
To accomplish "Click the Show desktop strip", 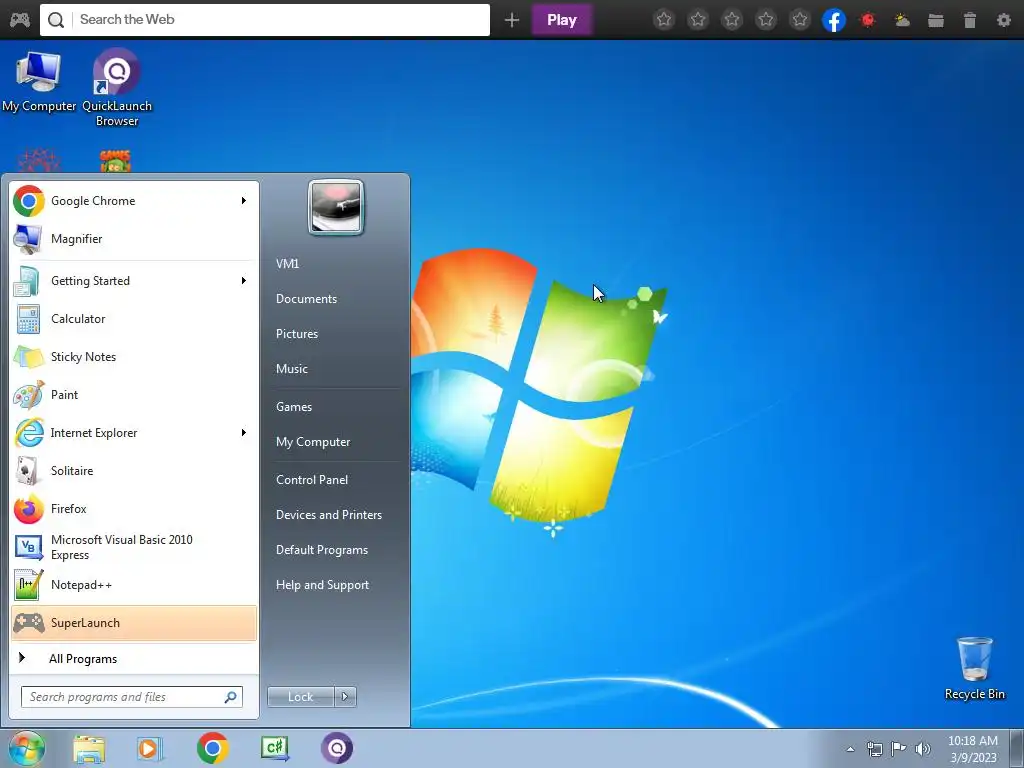I will (1017, 748).
